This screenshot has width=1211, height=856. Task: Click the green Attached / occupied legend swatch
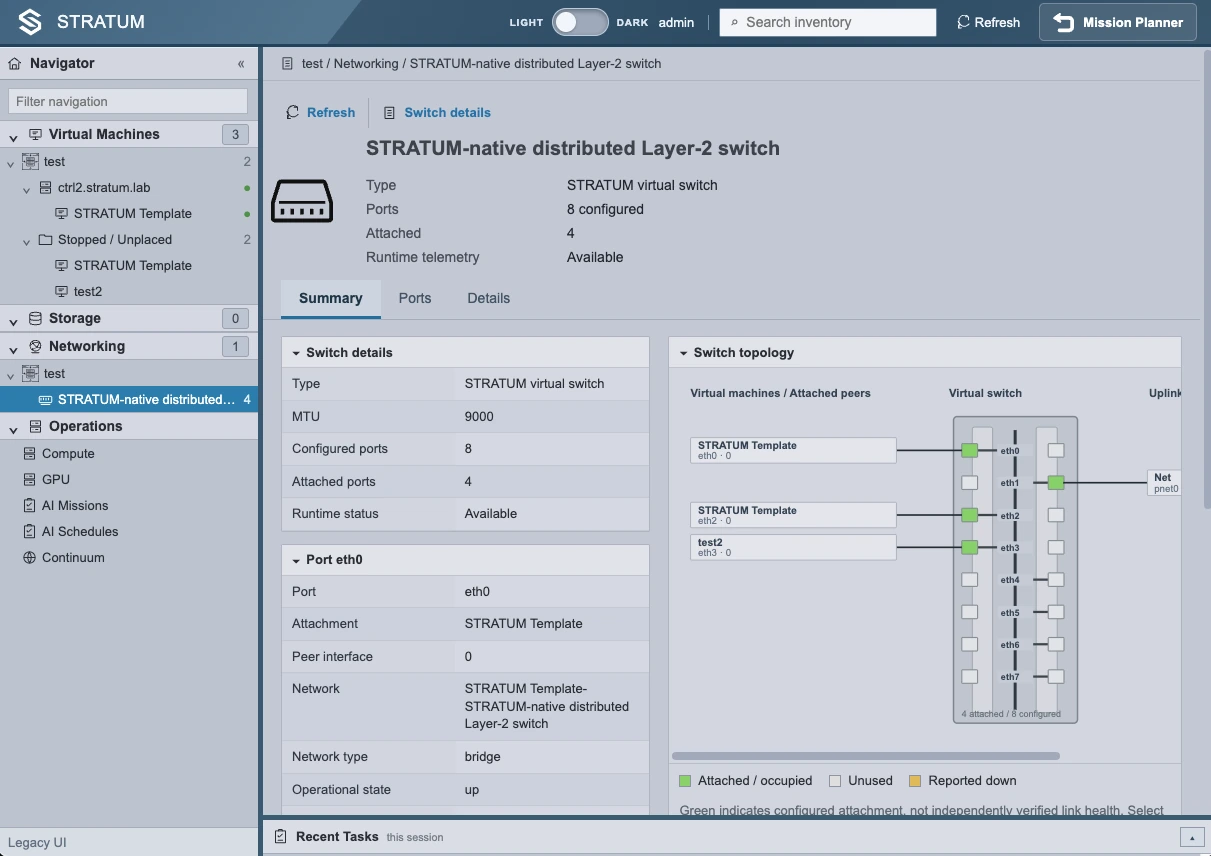tap(685, 781)
